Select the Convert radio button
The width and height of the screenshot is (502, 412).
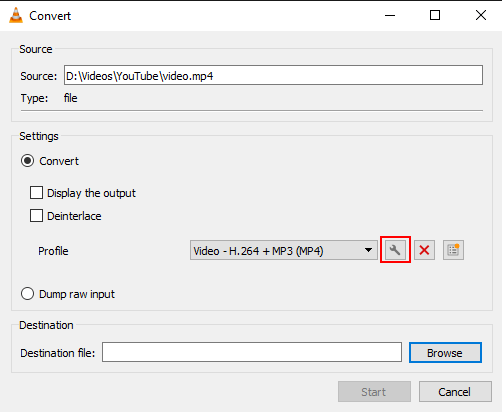[x=27, y=161]
